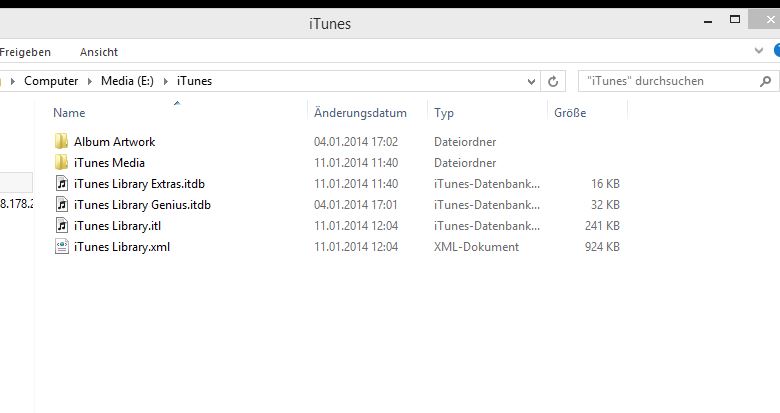Open the Ansicht ribbon tab
This screenshot has height=413, width=780.
coord(98,52)
